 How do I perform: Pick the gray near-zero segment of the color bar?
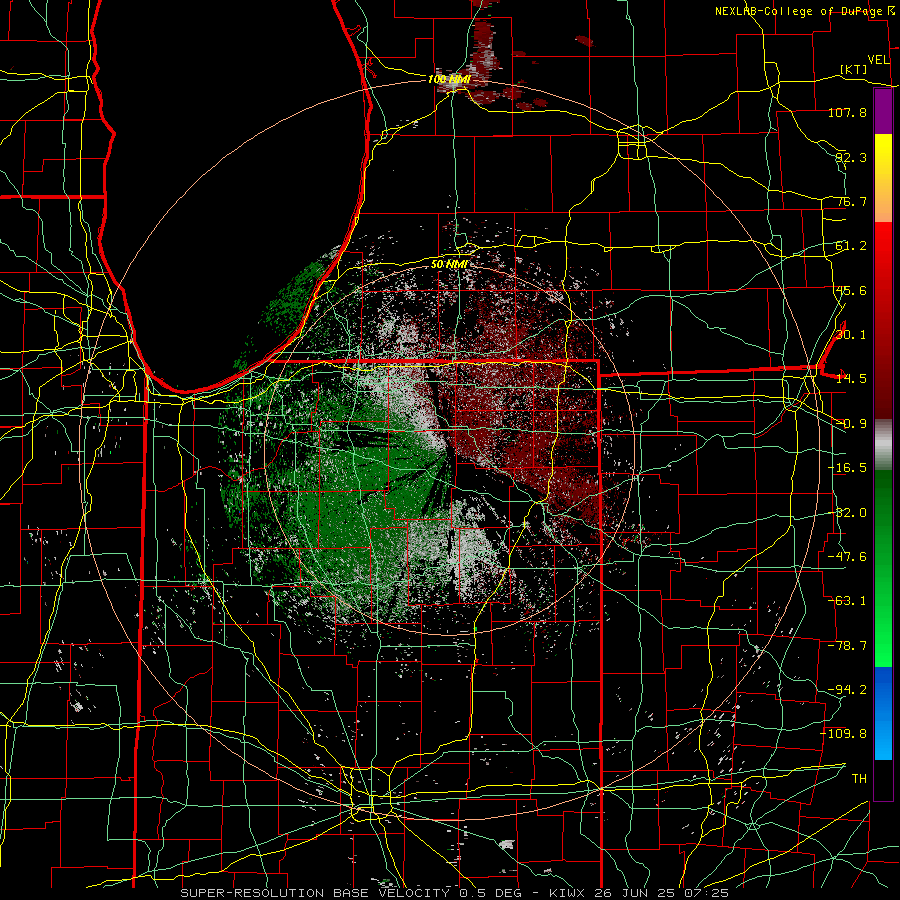coord(883,445)
